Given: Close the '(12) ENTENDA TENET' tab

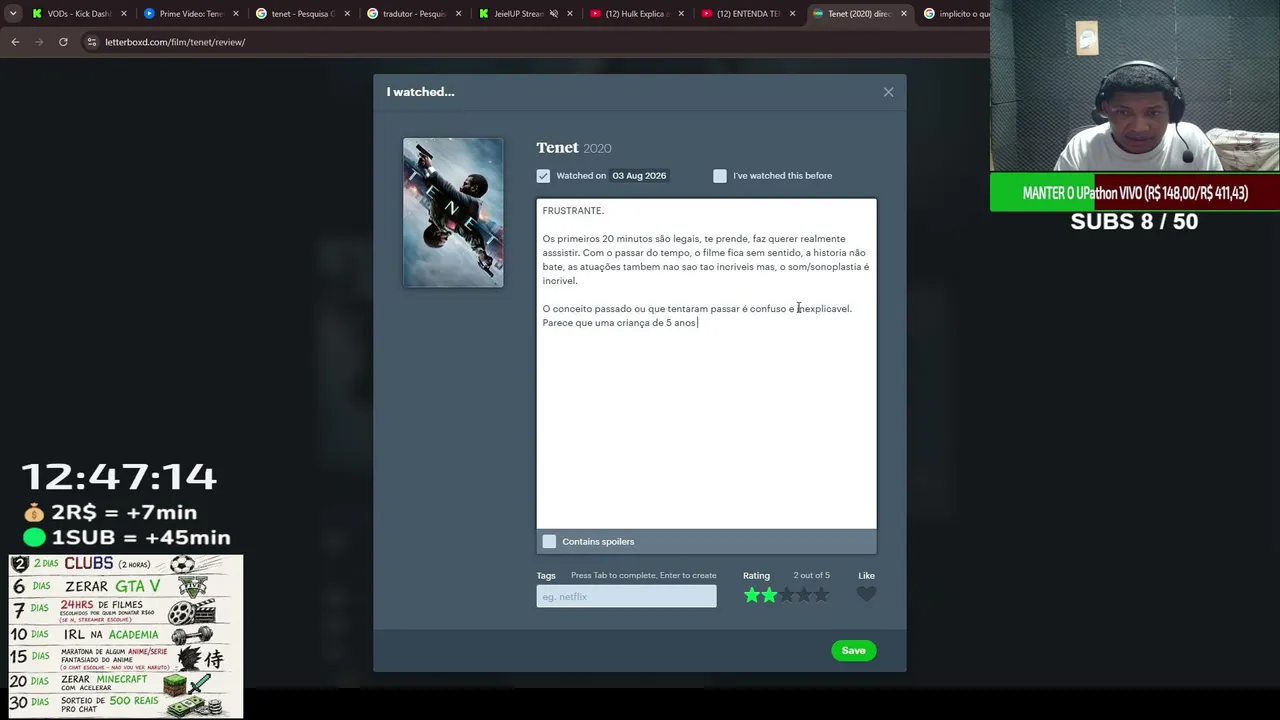Looking at the screenshot, I should [793, 14].
